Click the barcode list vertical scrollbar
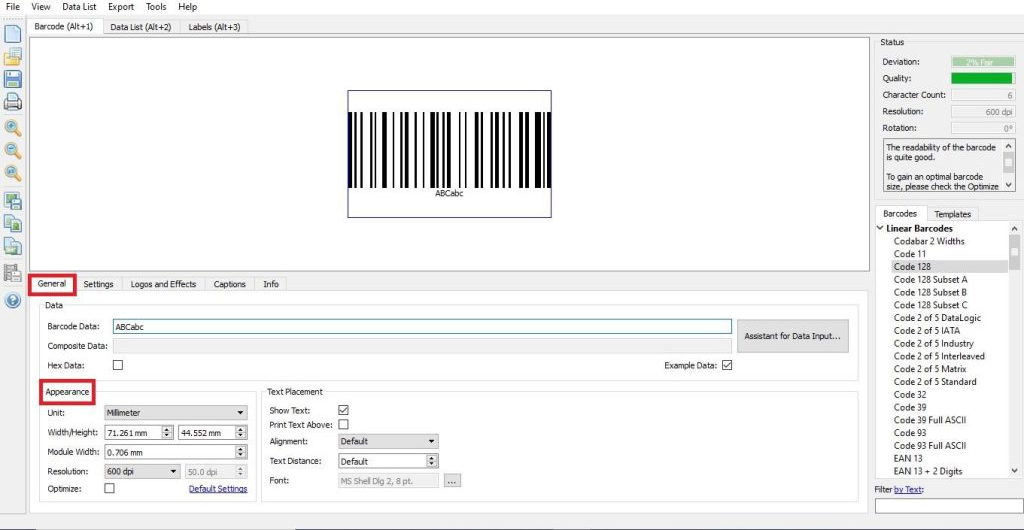This screenshot has width=1024, height=530. [1014, 349]
